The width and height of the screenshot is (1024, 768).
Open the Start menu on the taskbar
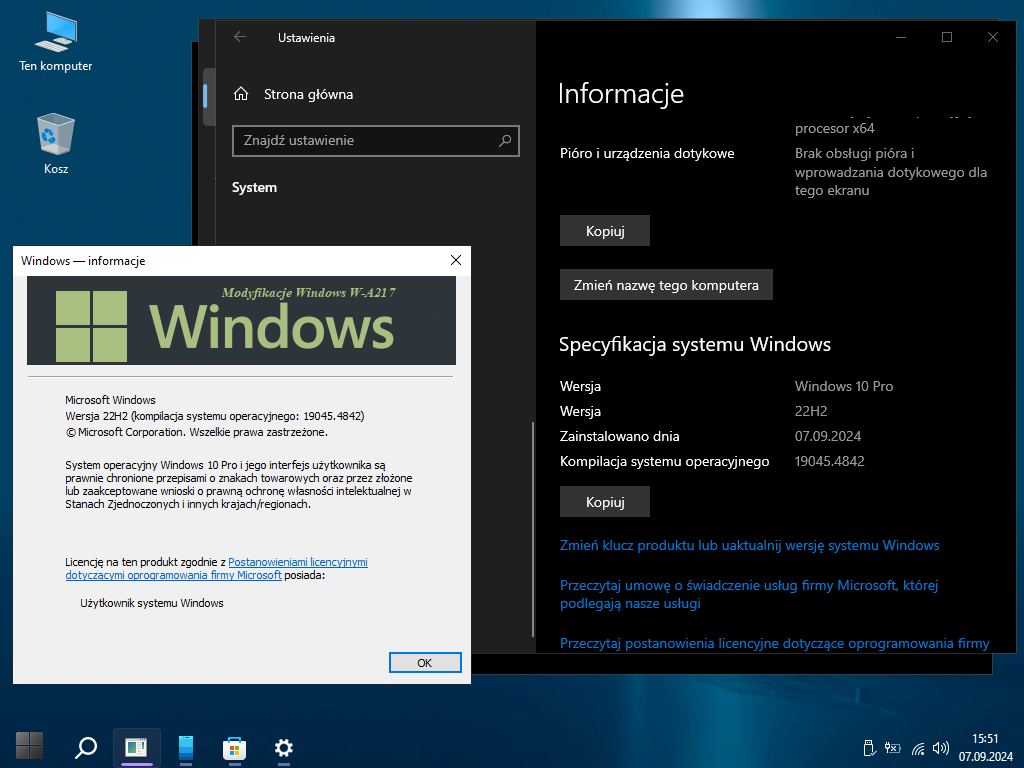pyautogui.click(x=30, y=746)
